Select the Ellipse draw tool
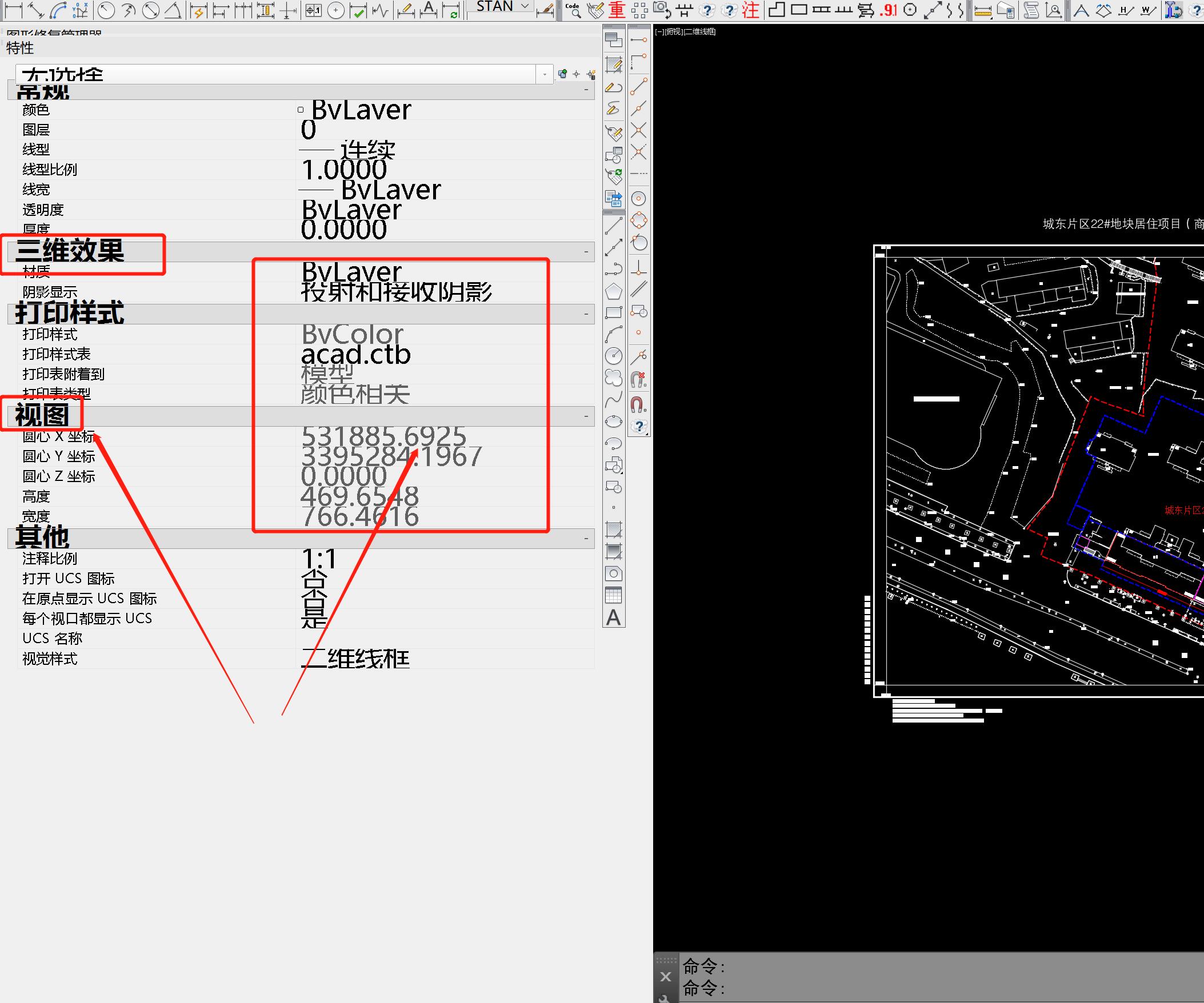Image resolution: width=1204 pixels, height=1003 pixels. pos(614,422)
